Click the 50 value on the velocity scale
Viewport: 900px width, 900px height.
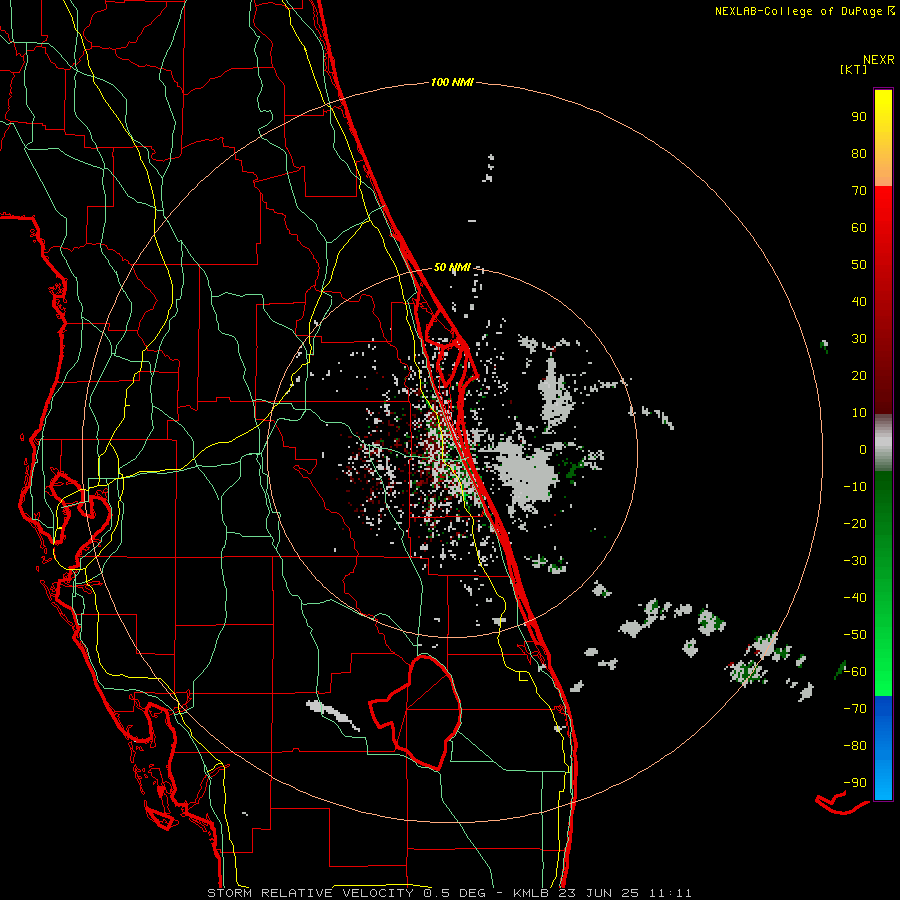859,265
